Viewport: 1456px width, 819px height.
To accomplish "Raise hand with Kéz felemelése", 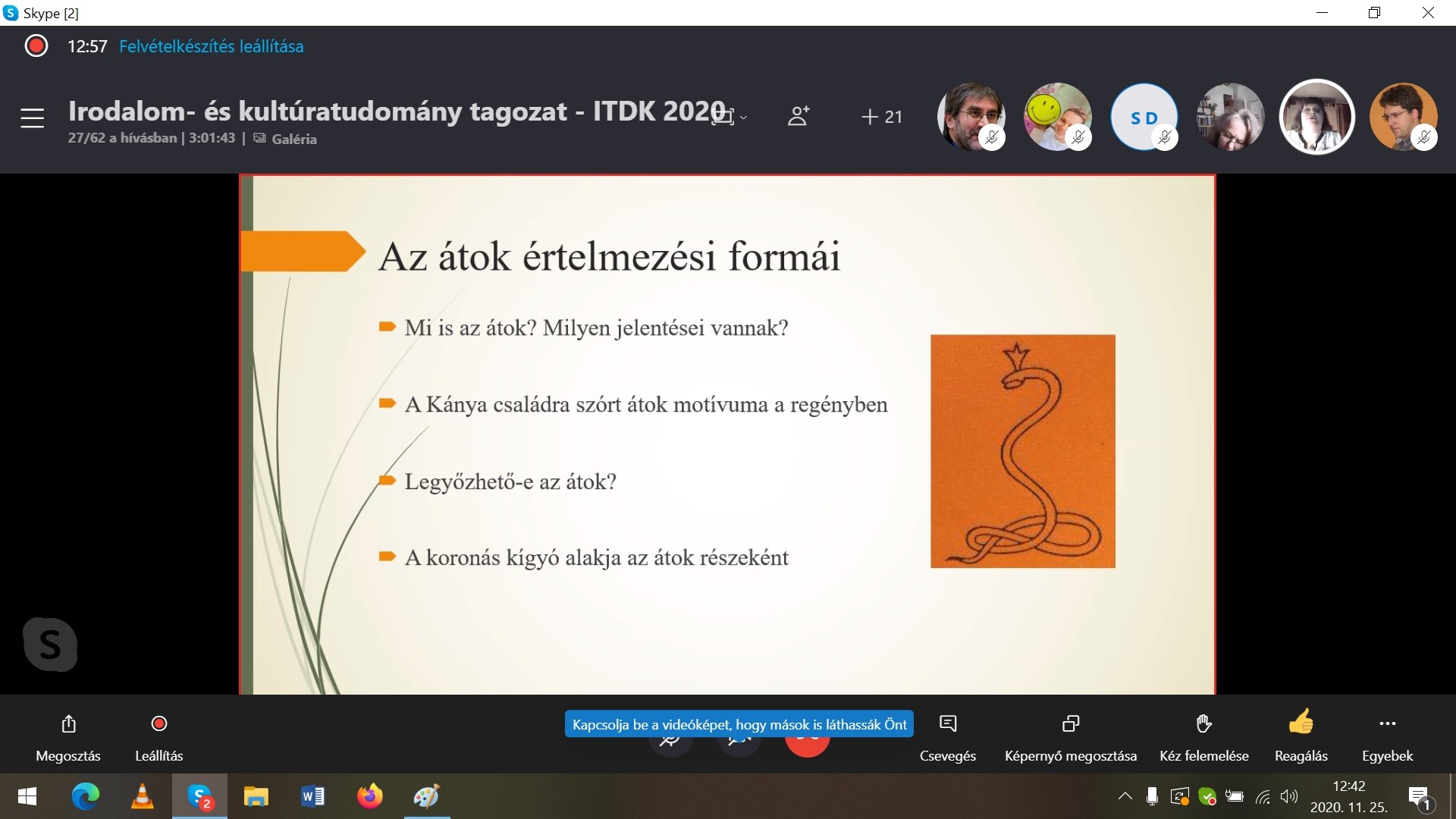I will point(1203,724).
